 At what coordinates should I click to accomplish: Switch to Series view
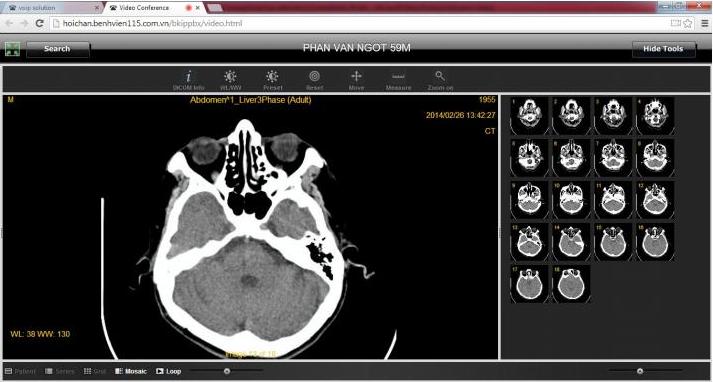pyautogui.click(x=60, y=371)
